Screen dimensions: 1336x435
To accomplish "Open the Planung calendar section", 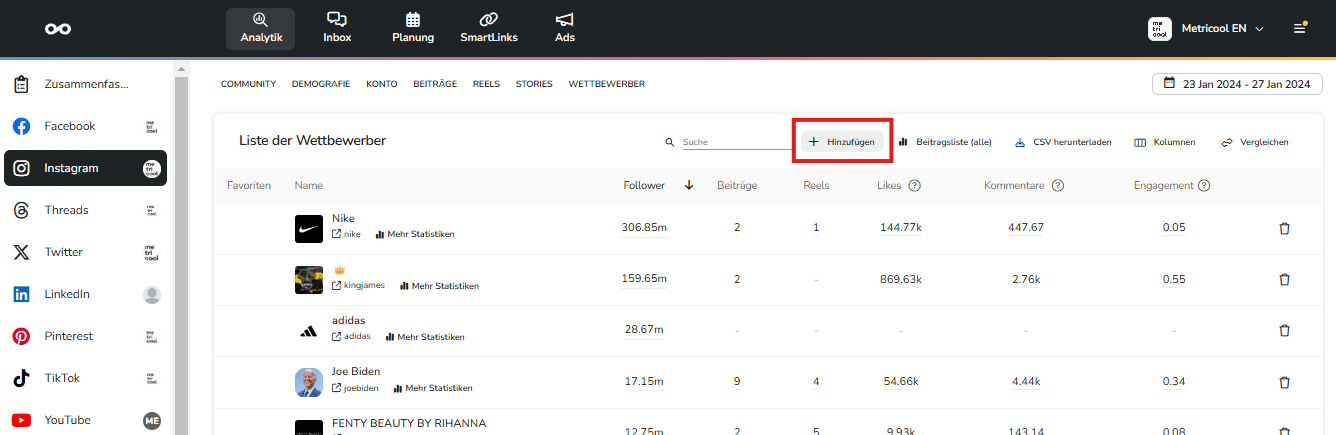I will click(x=413, y=28).
